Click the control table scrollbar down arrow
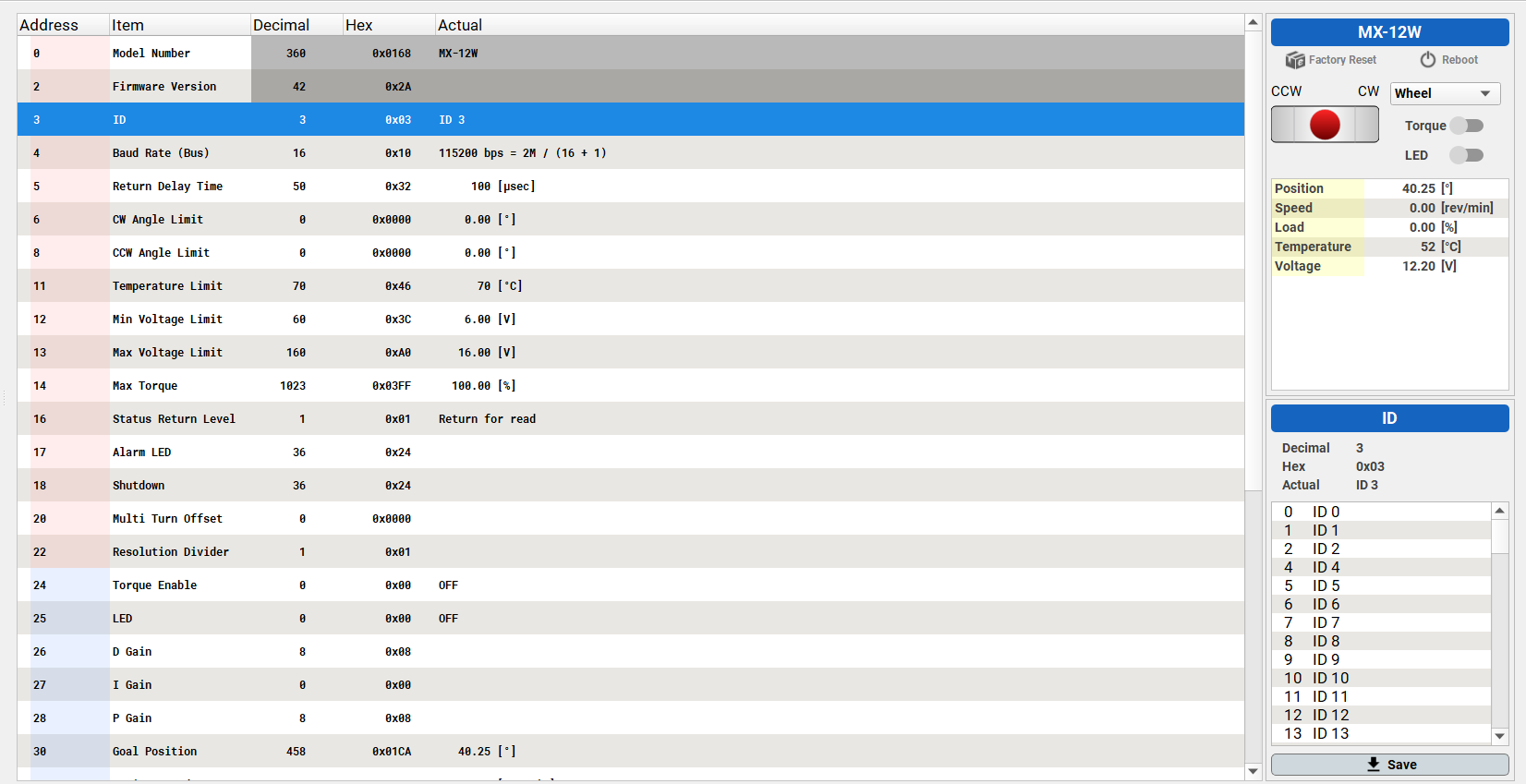The image size is (1526, 784). [1253, 771]
